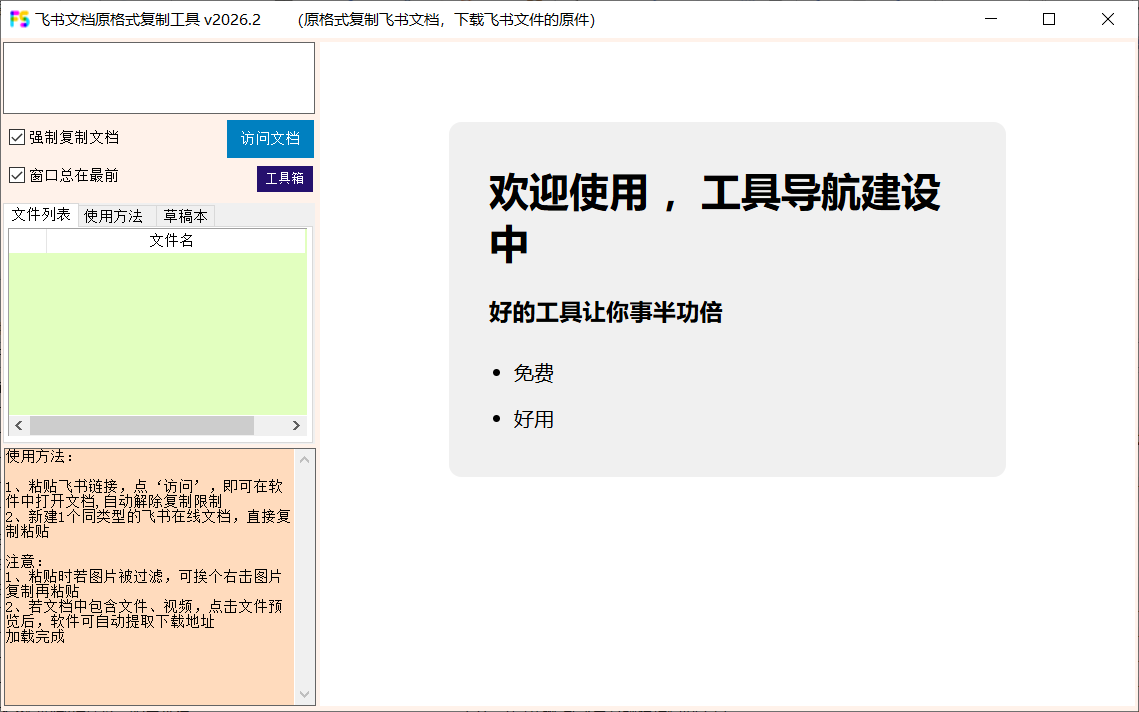Open the 工具箱 (Toolbox) button
The height and width of the screenshot is (712, 1139).
point(284,178)
